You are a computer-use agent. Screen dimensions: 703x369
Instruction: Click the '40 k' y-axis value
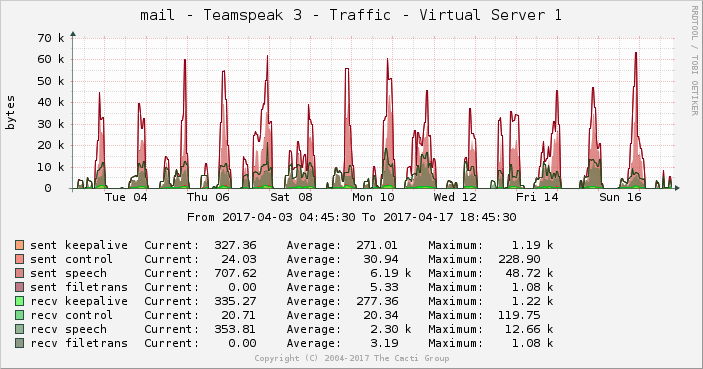click(x=51, y=102)
